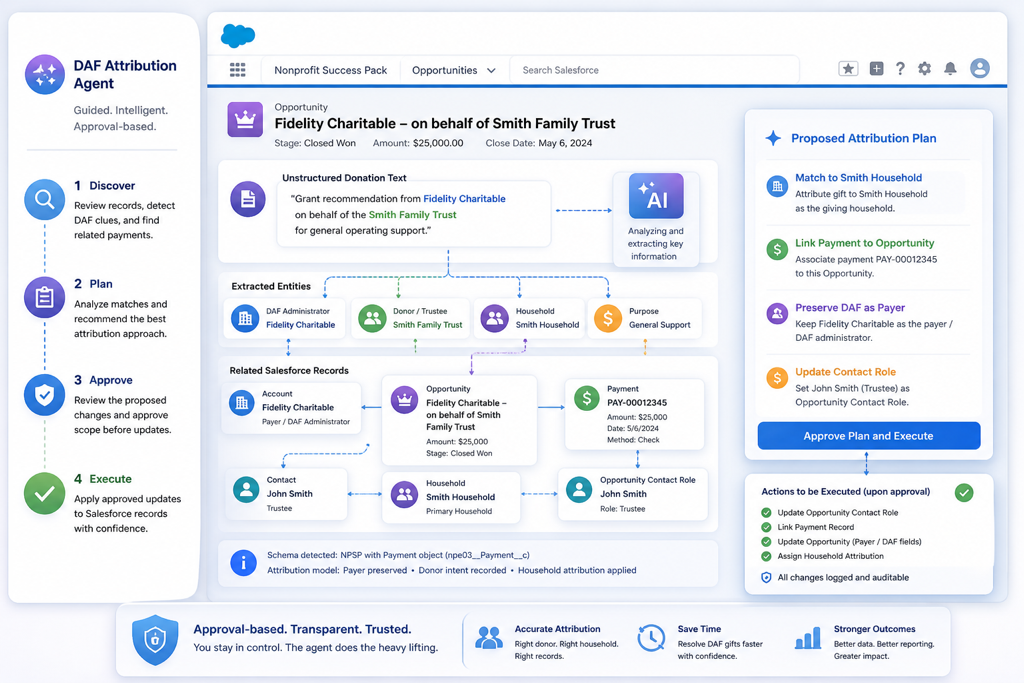This screenshot has width=1024, height=683.
Task: Open Smith Family Trust under Donor / Trustee
Action: (x=428, y=325)
